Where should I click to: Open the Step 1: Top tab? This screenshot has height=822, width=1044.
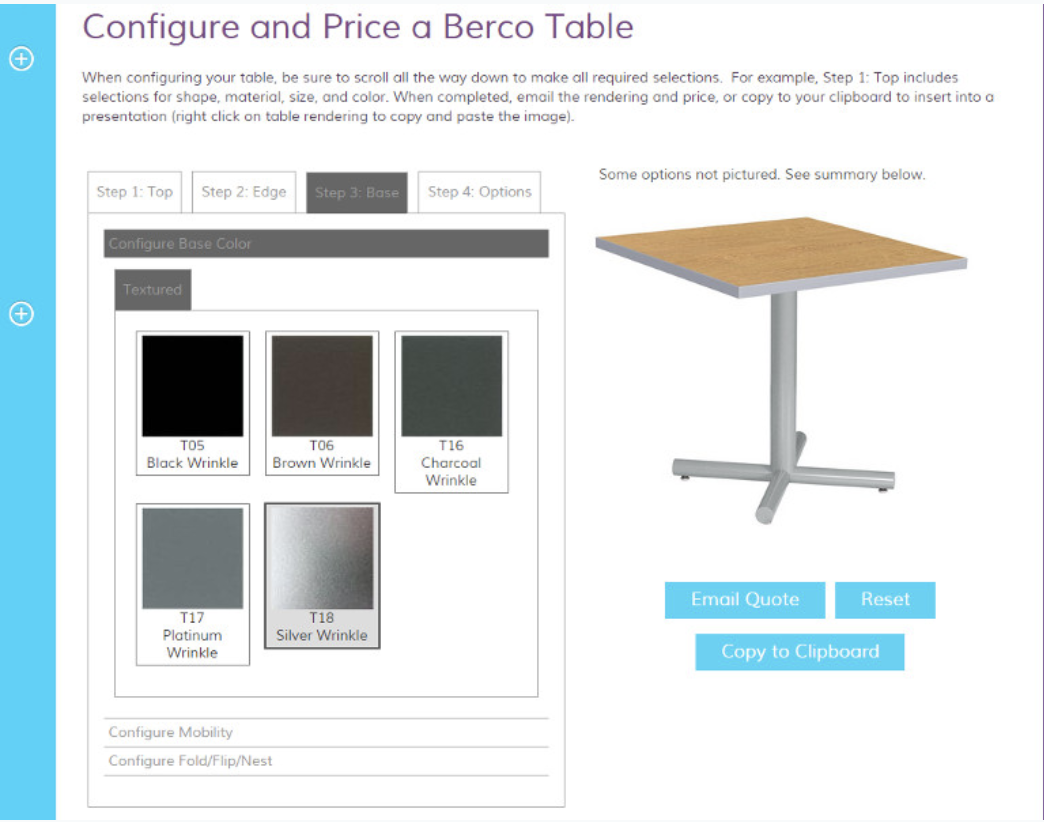coord(135,192)
